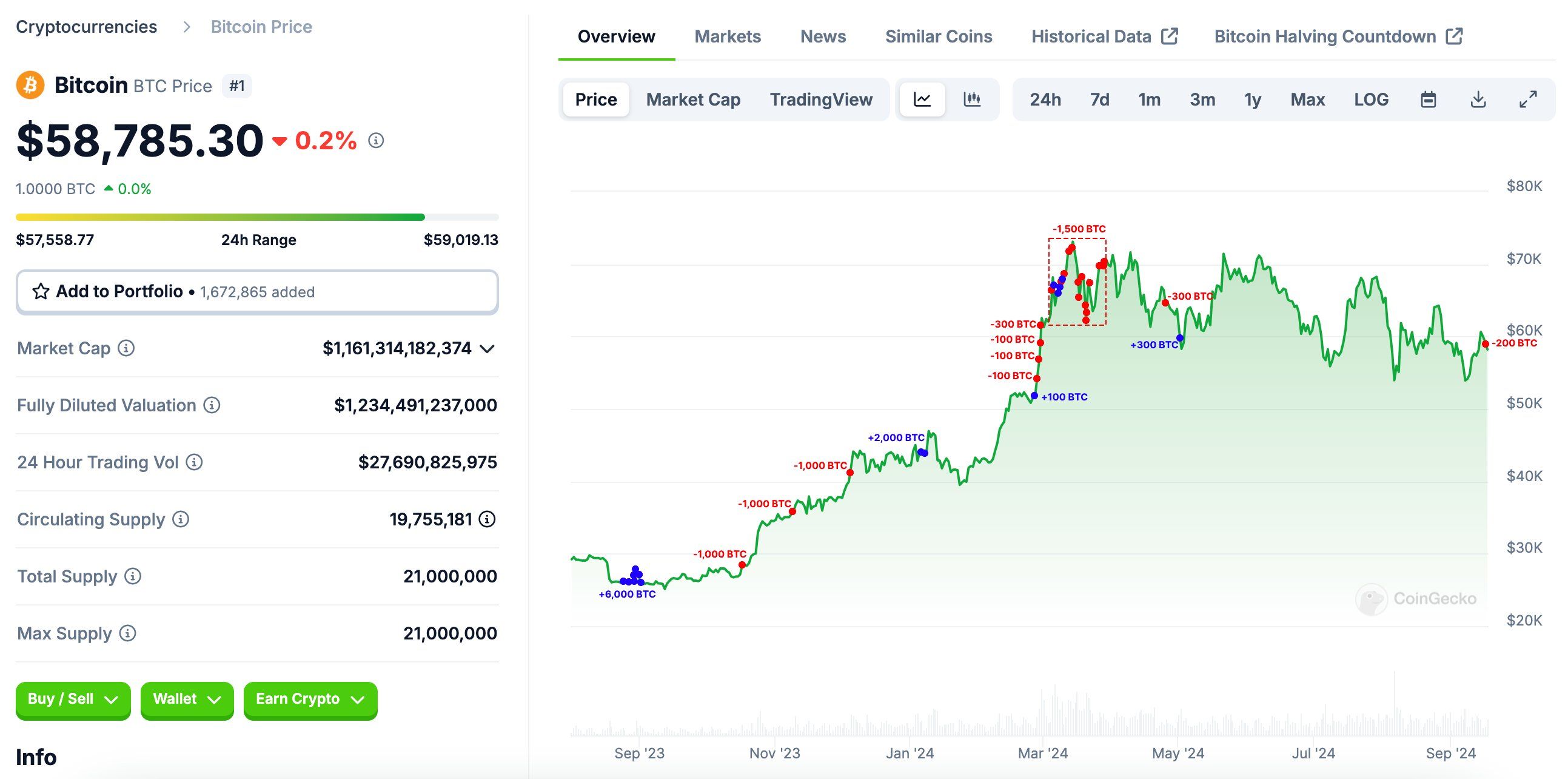Switch to the Markets tab
1568x779 pixels.
(728, 36)
